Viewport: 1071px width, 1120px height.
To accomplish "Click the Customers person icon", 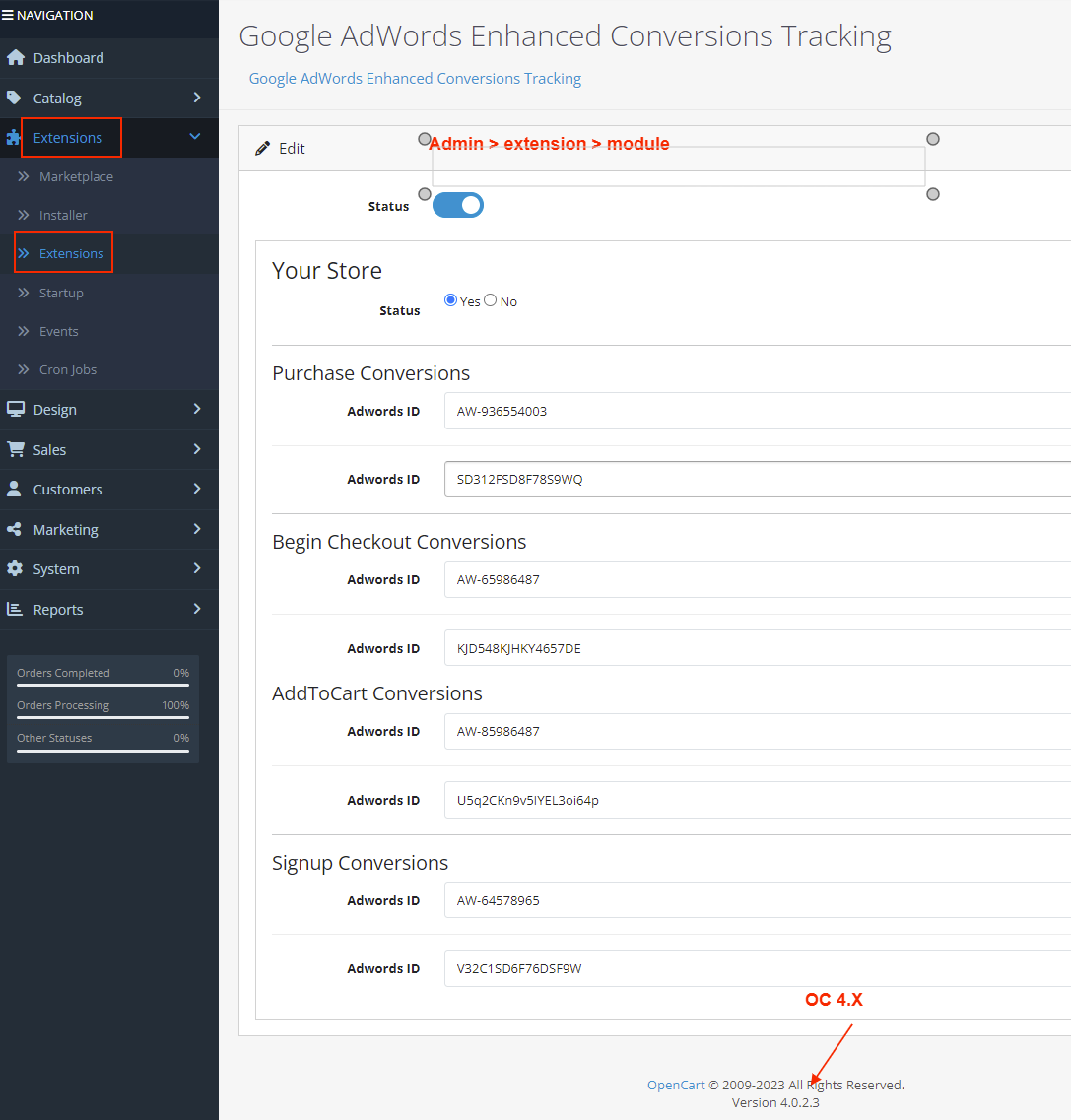I will [x=16, y=489].
